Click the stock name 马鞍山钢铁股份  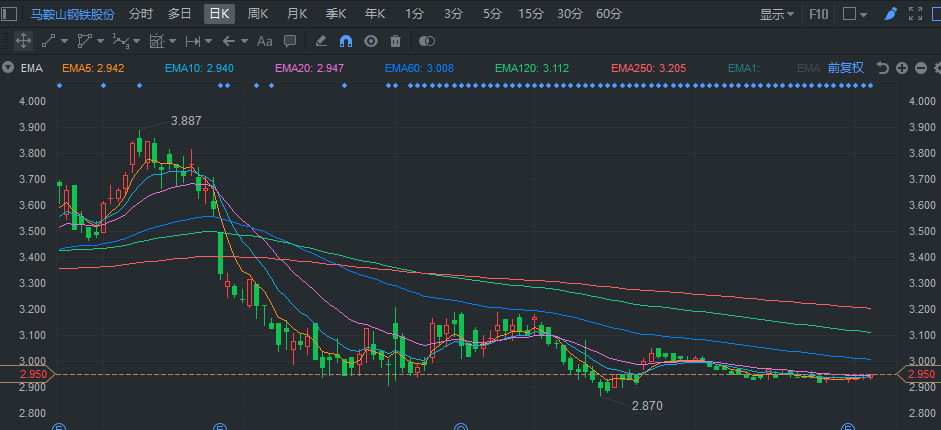click(73, 14)
